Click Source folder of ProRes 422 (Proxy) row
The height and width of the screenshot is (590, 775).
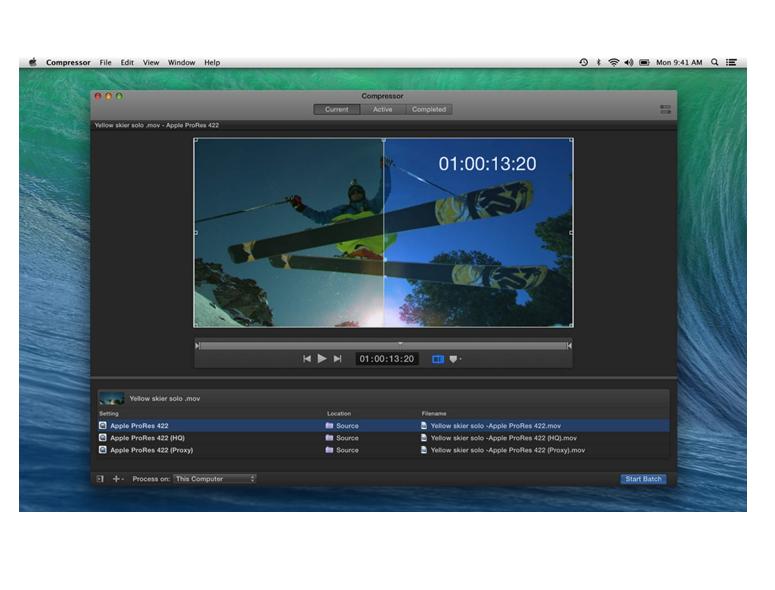click(x=342, y=450)
